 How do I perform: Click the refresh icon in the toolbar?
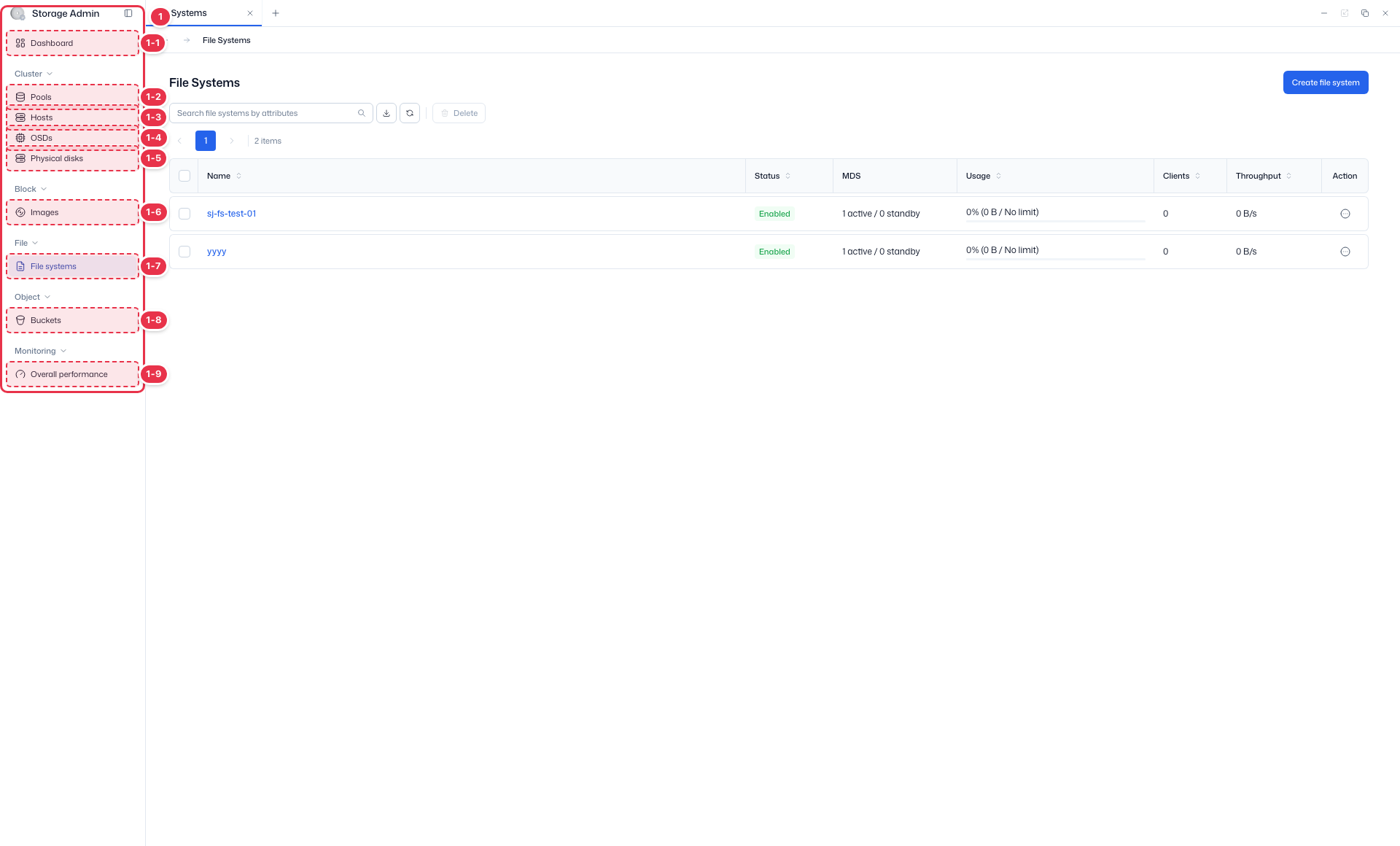click(410, 113)
